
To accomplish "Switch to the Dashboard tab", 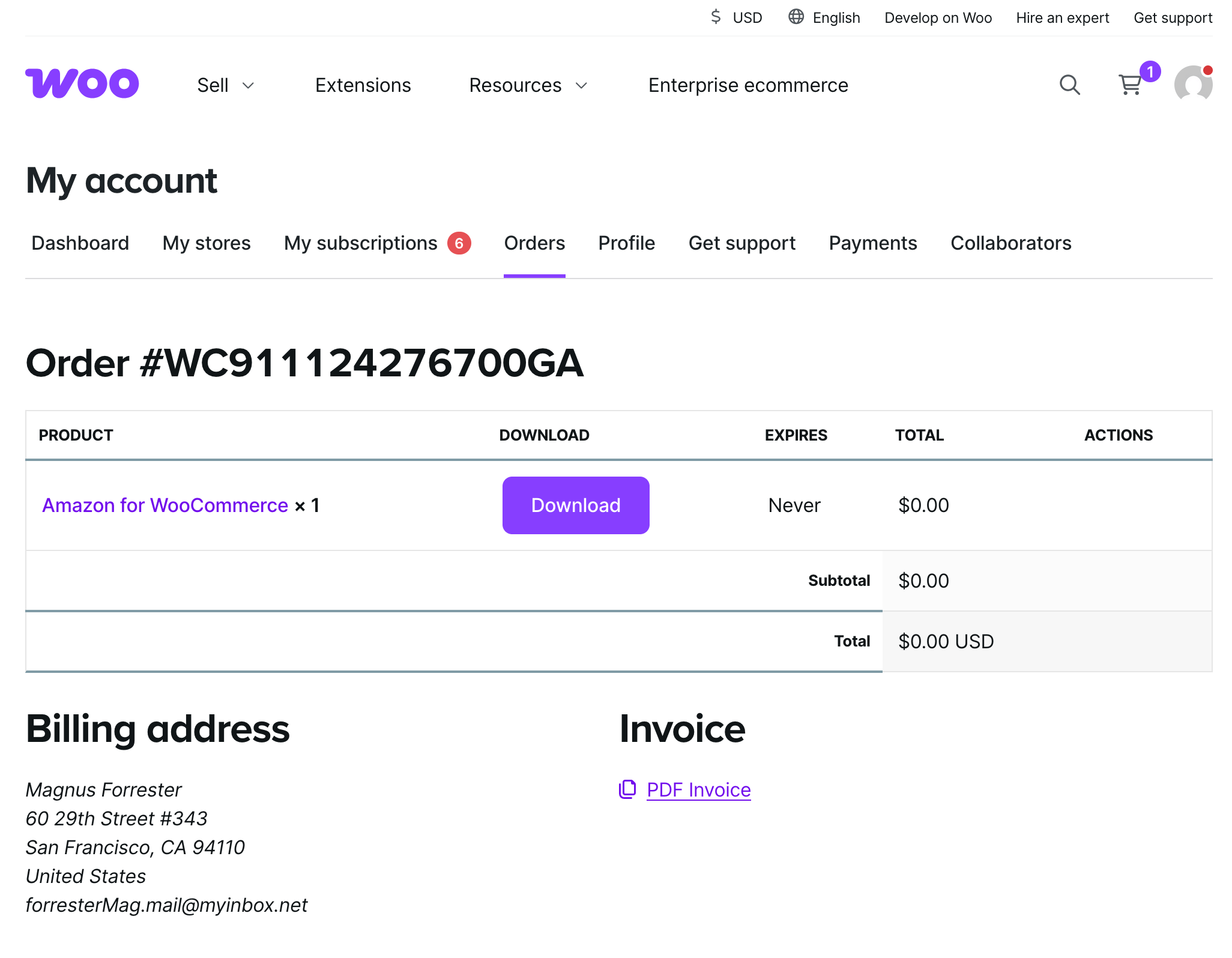I will pos(80,243).
